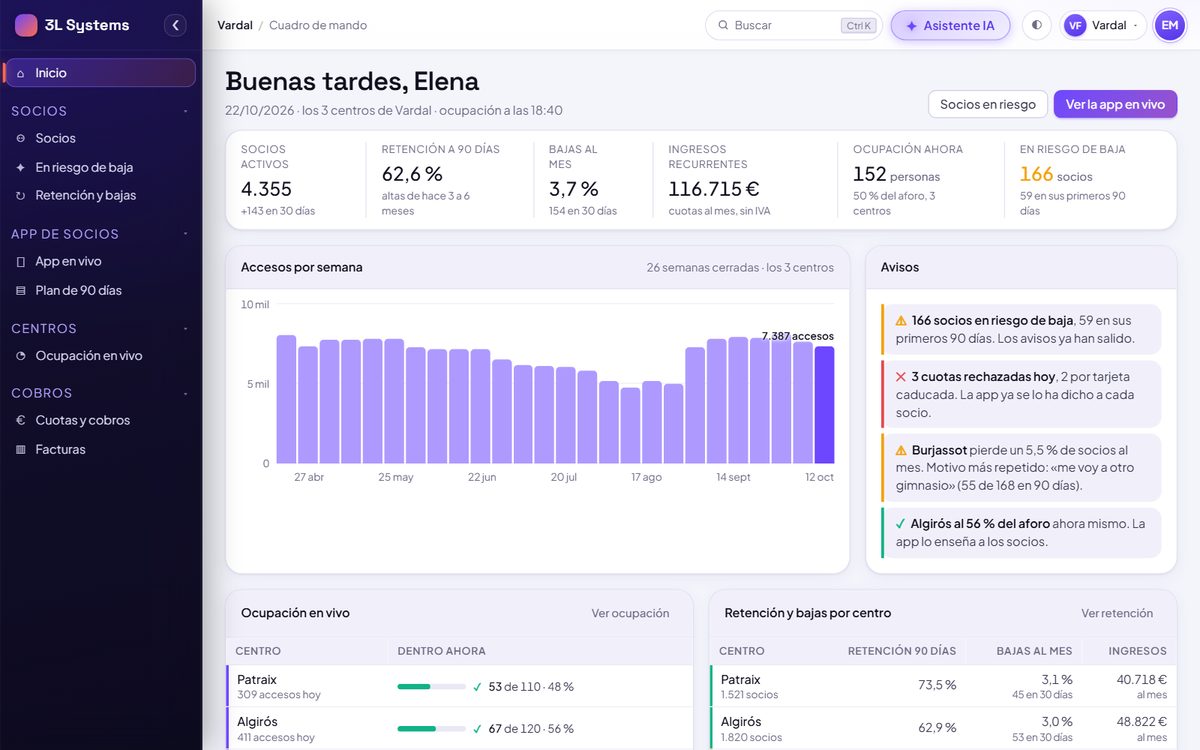Click the Socios en riesgo button
Image resolution: width=1200 pixels, height=750 pixels.
pos(988,104)
